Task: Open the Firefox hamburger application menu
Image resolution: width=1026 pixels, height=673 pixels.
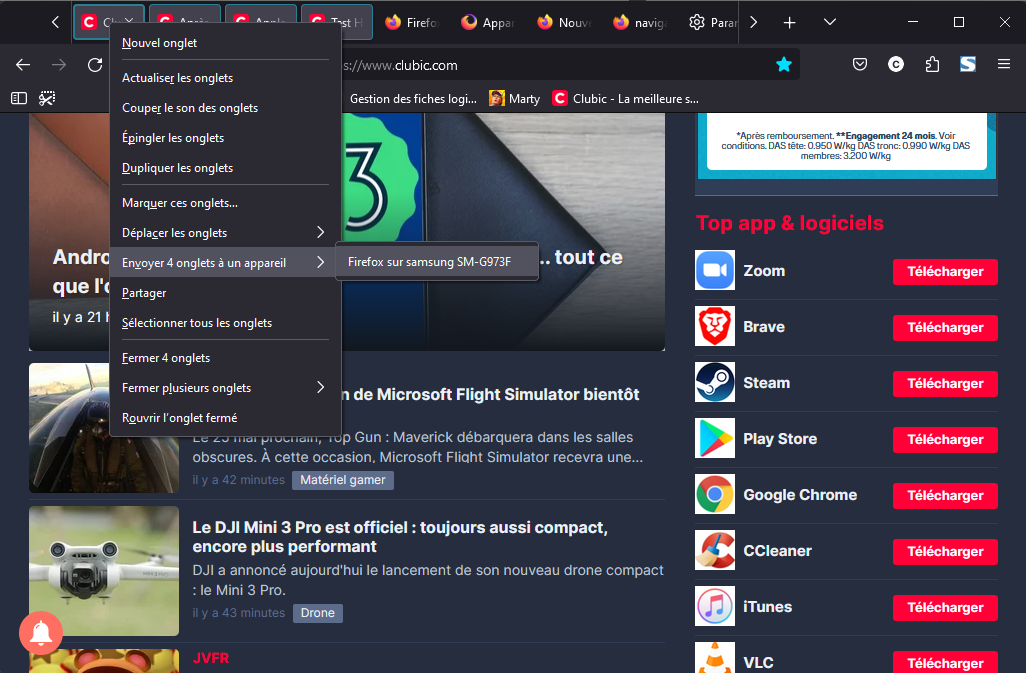Action: click(x=1004, y=64)
